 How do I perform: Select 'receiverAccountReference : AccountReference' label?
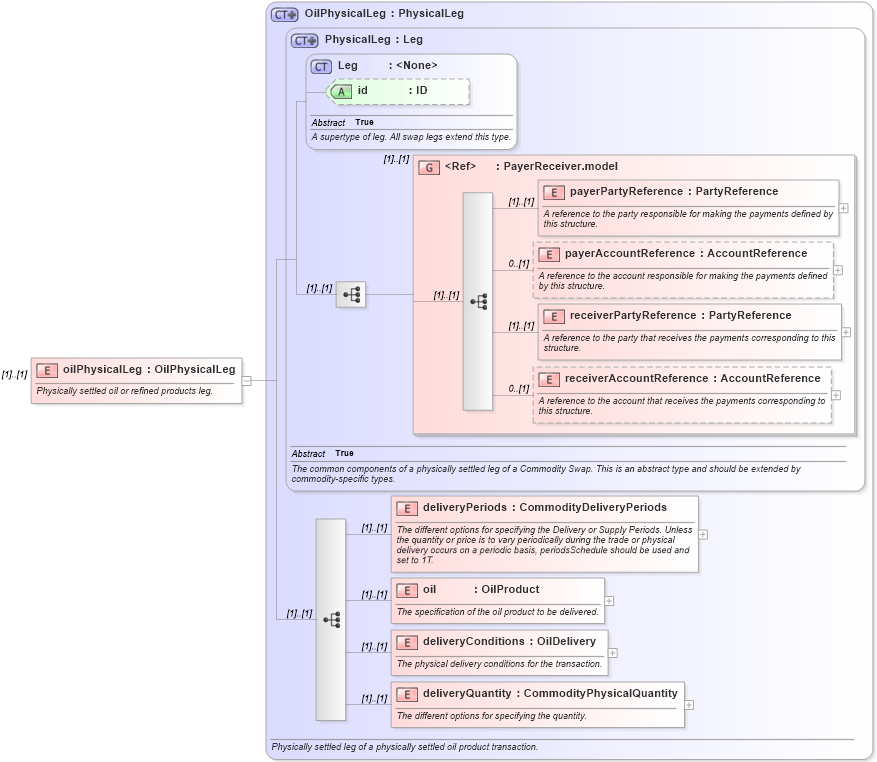pyautogui.click(x=692, y=378)
